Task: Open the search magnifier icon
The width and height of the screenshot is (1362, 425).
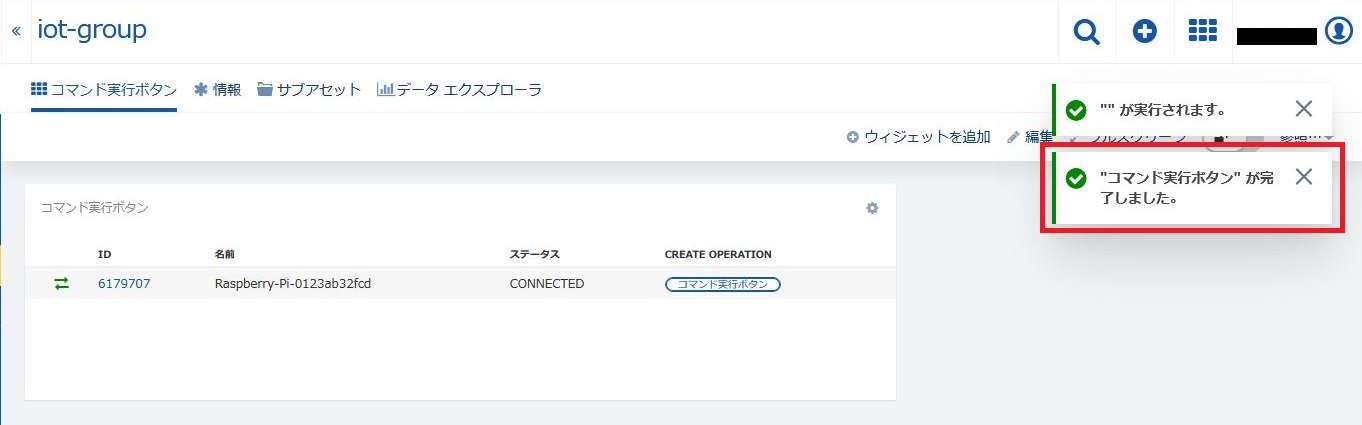Action: pyautogui.click(x=1086, y=32)
